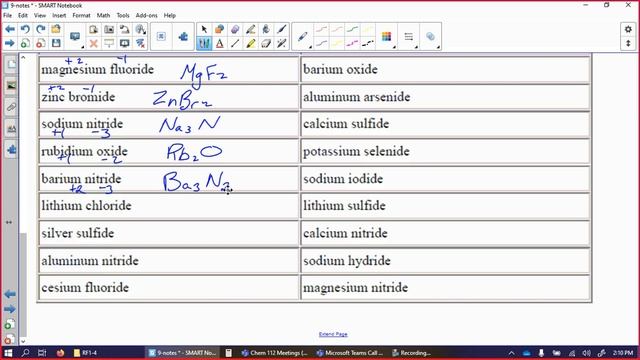The image size is (640, 360).
Task: Open the Gallery side tab
Action: (x=11, y=86)
